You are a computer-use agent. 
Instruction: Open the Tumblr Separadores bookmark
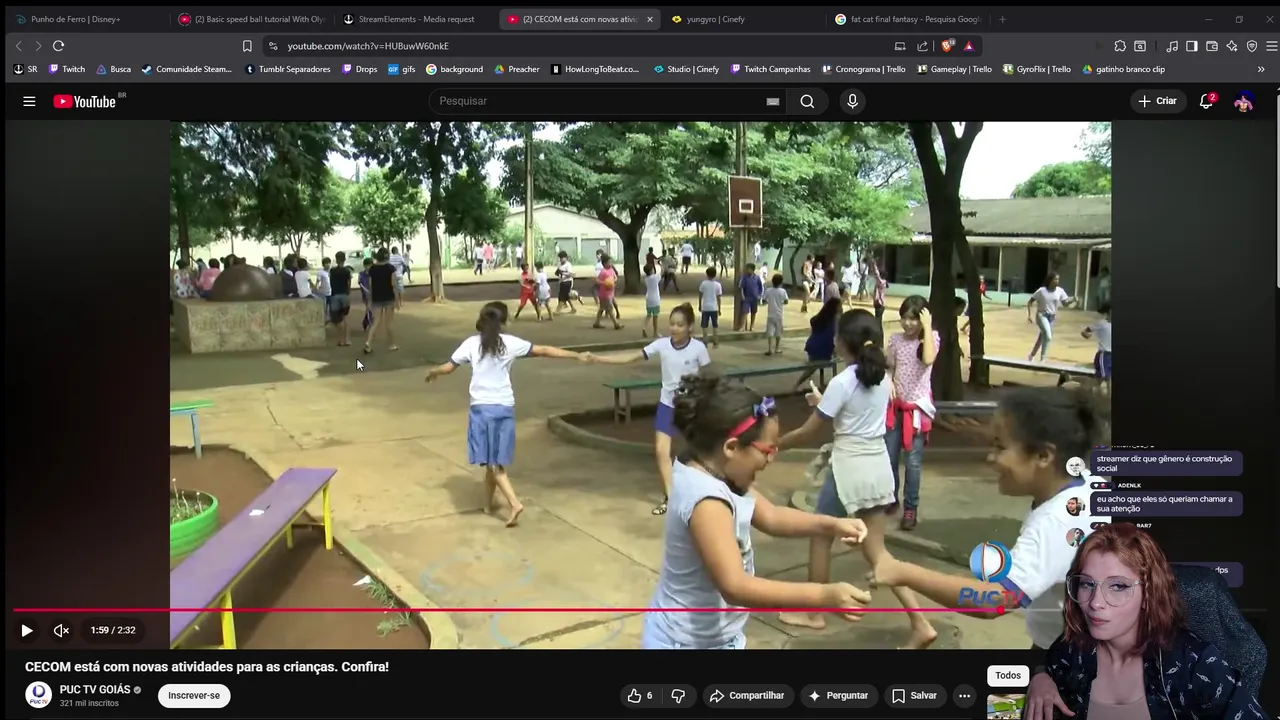(x=287, y=69)
